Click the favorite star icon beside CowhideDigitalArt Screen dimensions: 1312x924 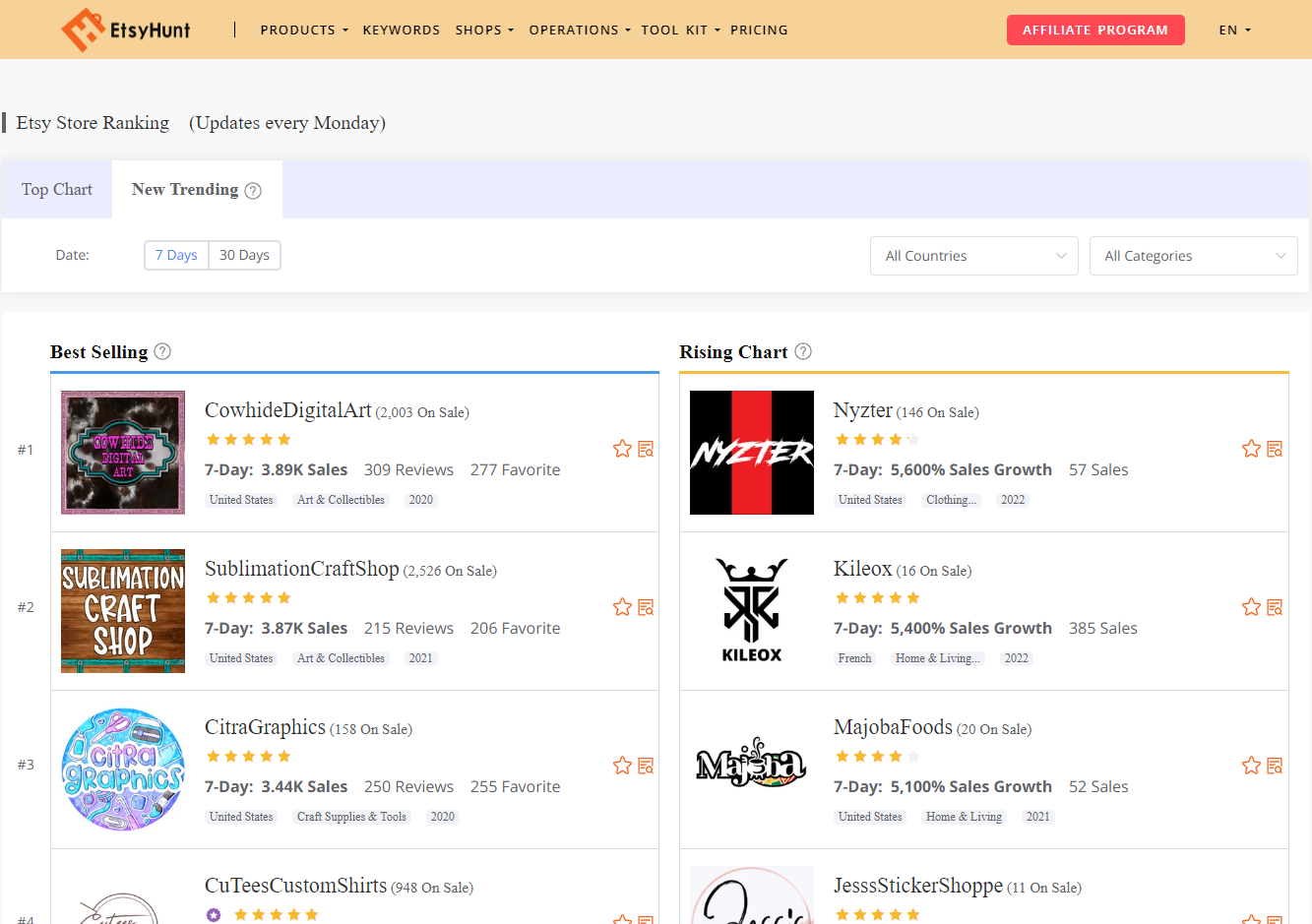pos(622,448)
